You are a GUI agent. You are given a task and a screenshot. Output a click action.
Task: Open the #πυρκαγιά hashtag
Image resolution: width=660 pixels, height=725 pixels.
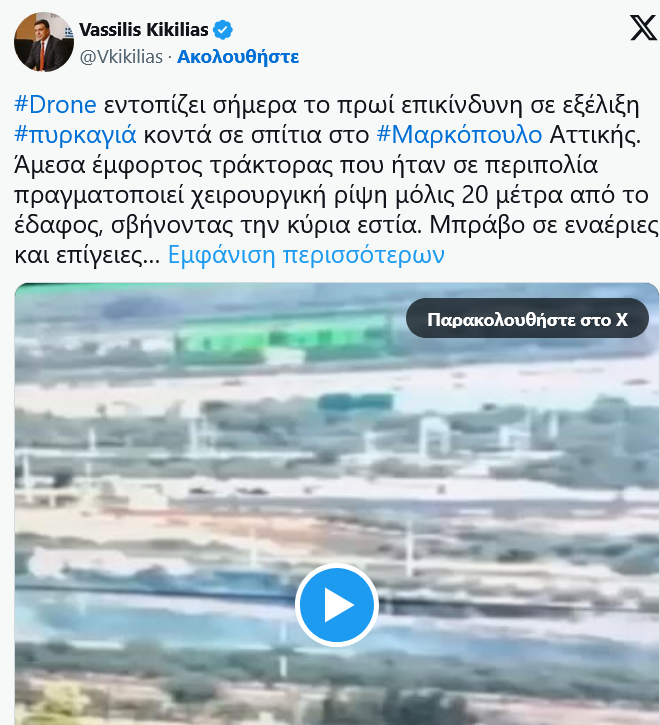pyautogui.click(x=75, y=135)
